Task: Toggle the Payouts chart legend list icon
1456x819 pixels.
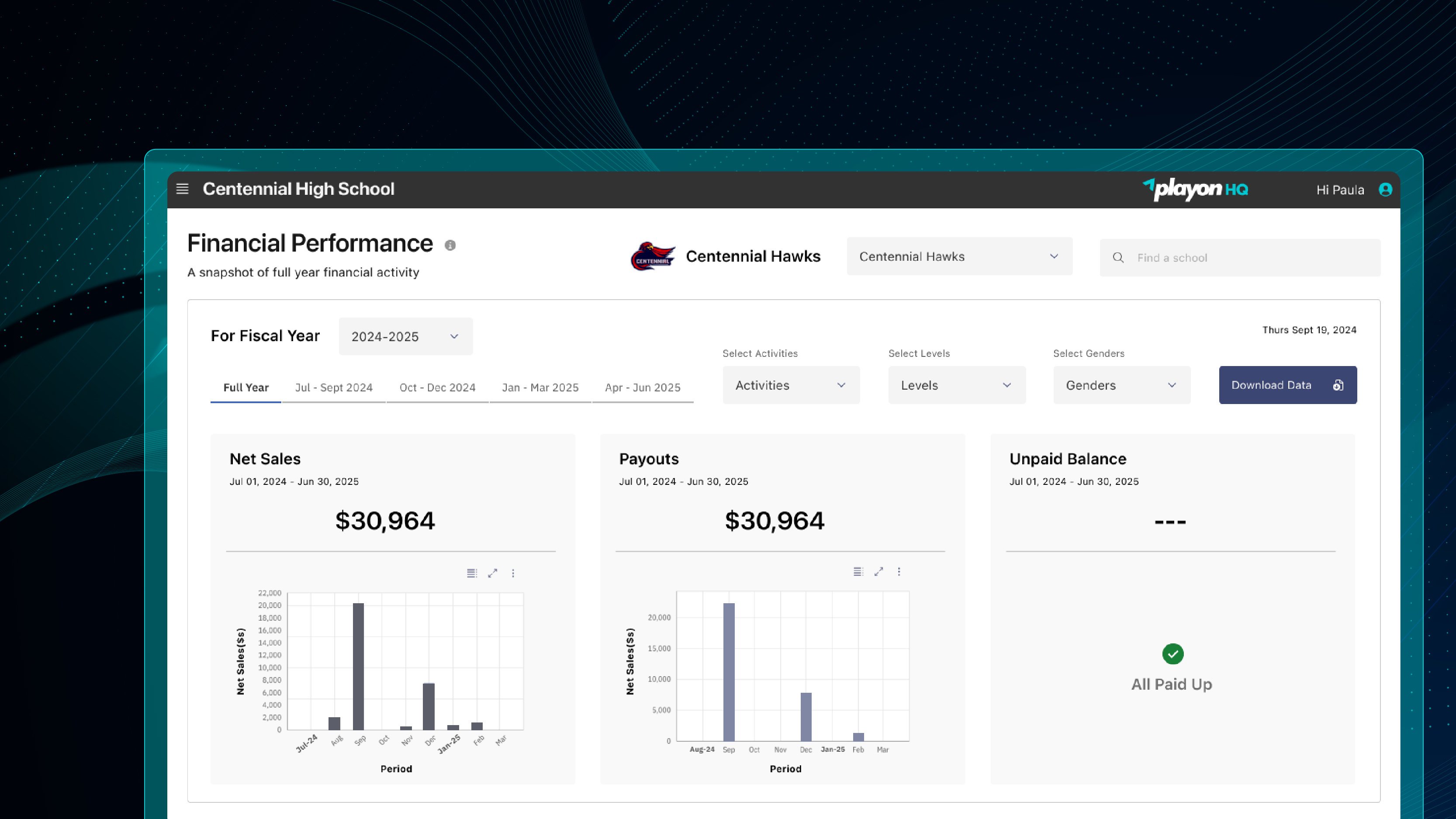Action: pyautogui.click(x=858, y=572)
